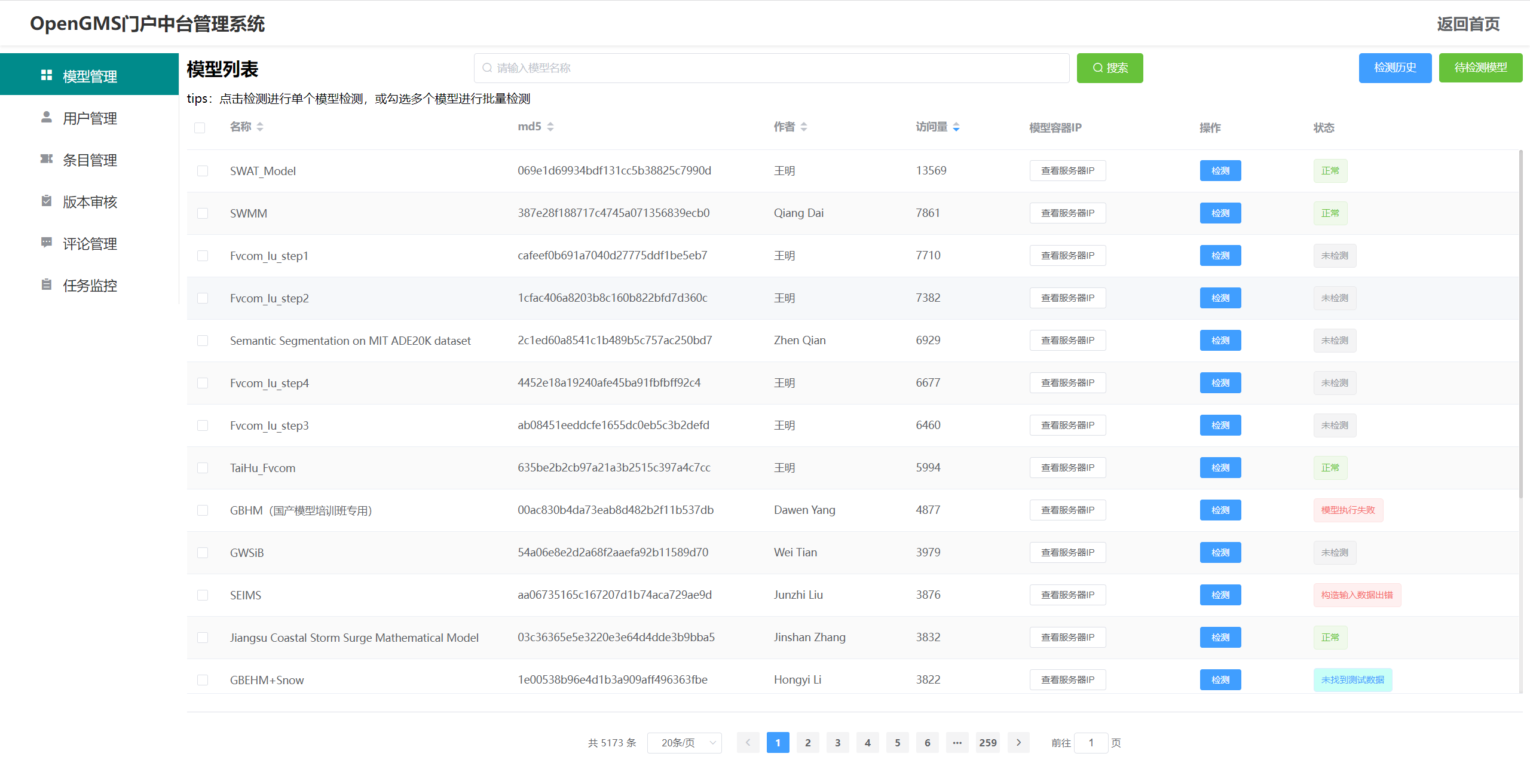Check the SWAT_Model row checkbox
The height and width of the screenshot is (784, 1530).
(202, 170)
